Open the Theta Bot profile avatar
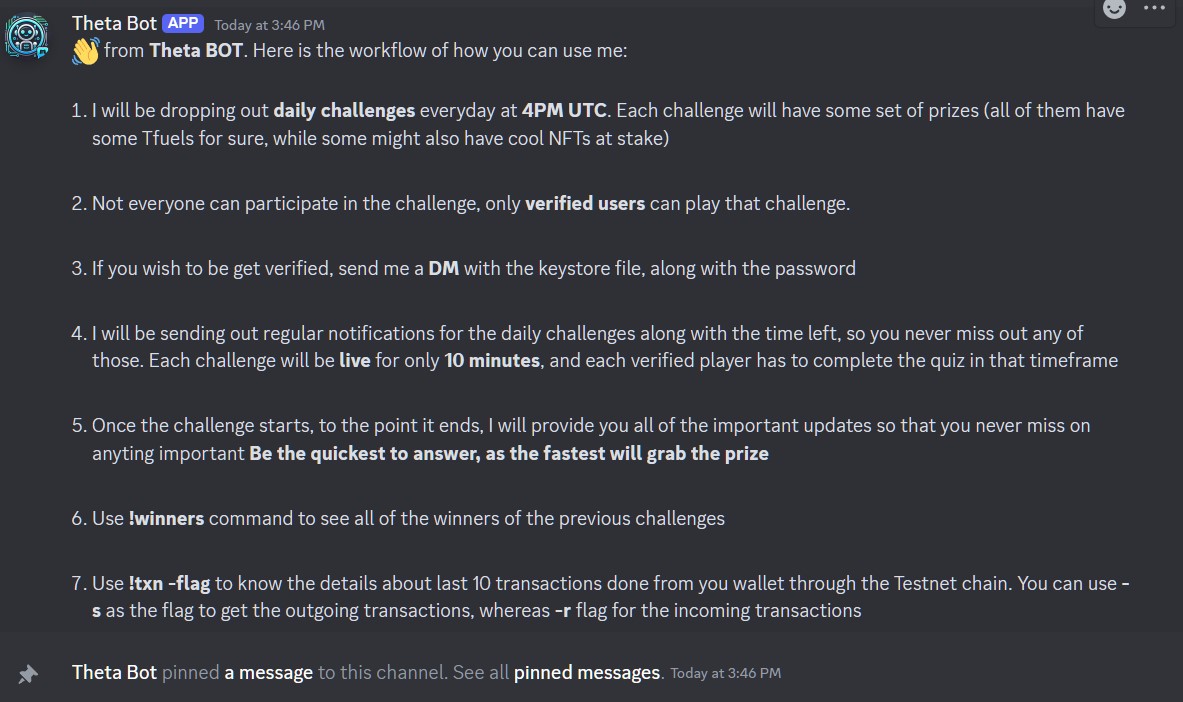The image size is (1183, 702). click(27, 37)
